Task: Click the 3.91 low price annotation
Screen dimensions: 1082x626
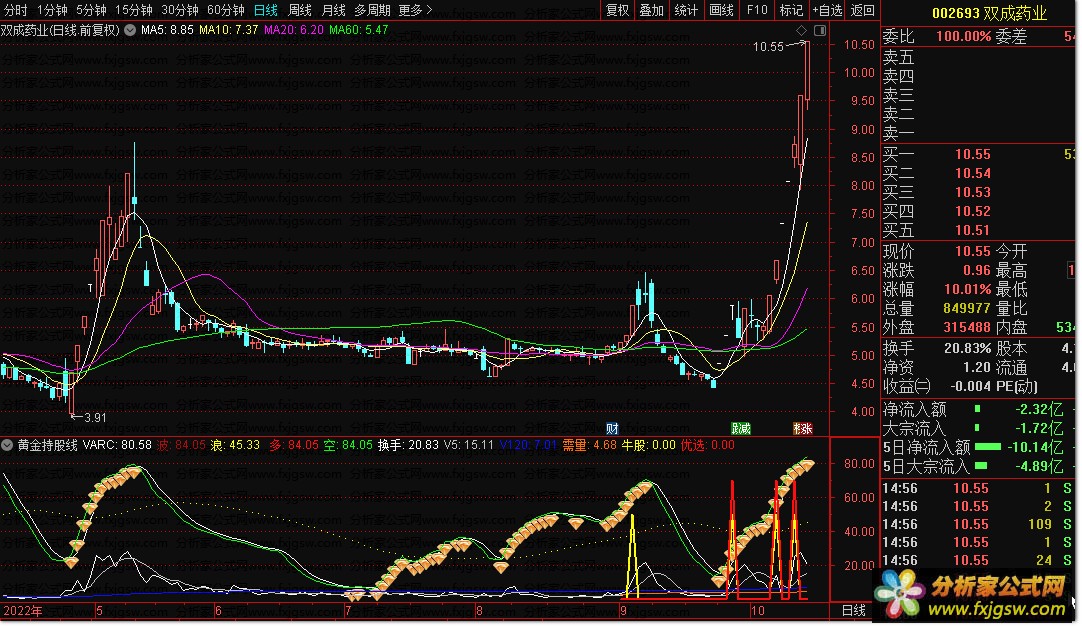Action: pos(95,418)
